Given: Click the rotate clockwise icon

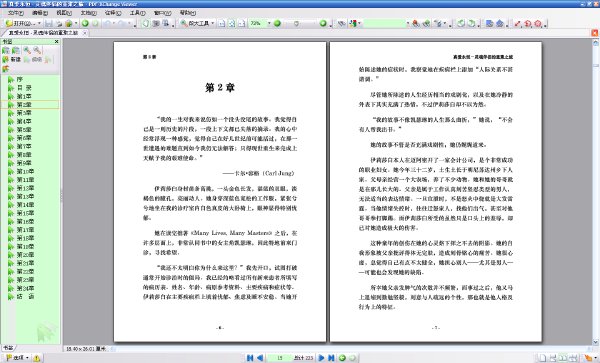Looking at the screenshot, I should point(471,23).
